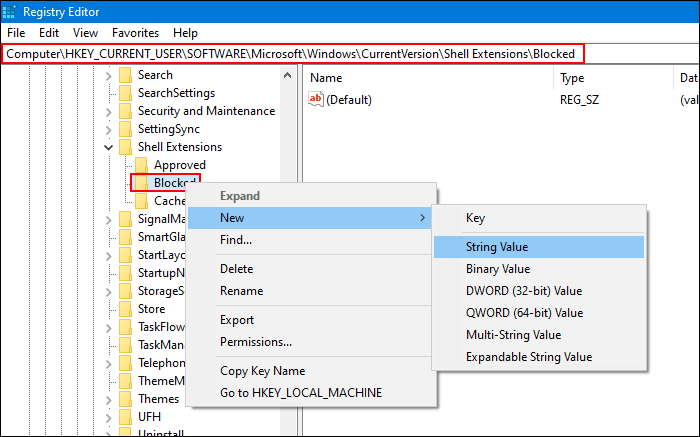Select the (Default) value row
The height and width of the screenshot is (437, 700).
tap(502, 100)
